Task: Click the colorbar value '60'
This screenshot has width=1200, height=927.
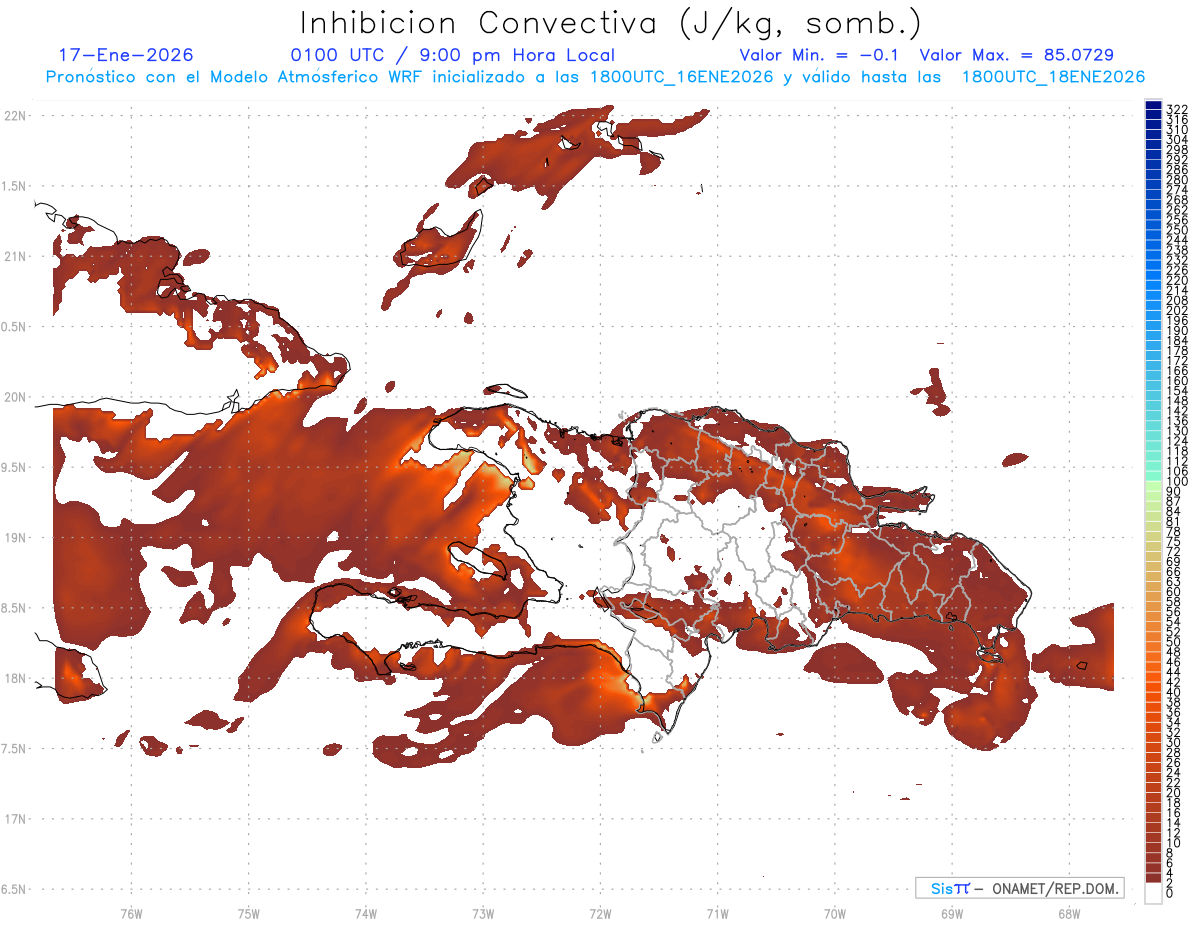Action: point(1174,592)
